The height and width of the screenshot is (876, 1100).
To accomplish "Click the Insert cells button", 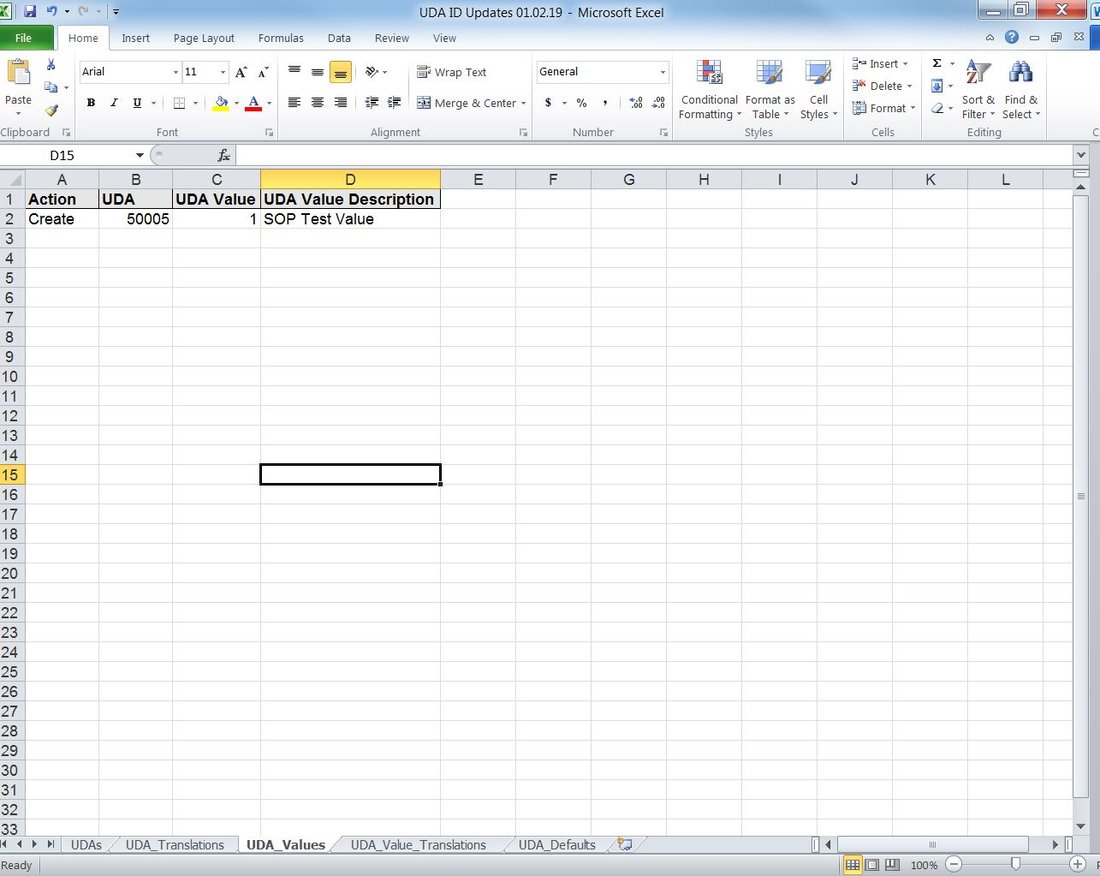I will pos(880,64).
